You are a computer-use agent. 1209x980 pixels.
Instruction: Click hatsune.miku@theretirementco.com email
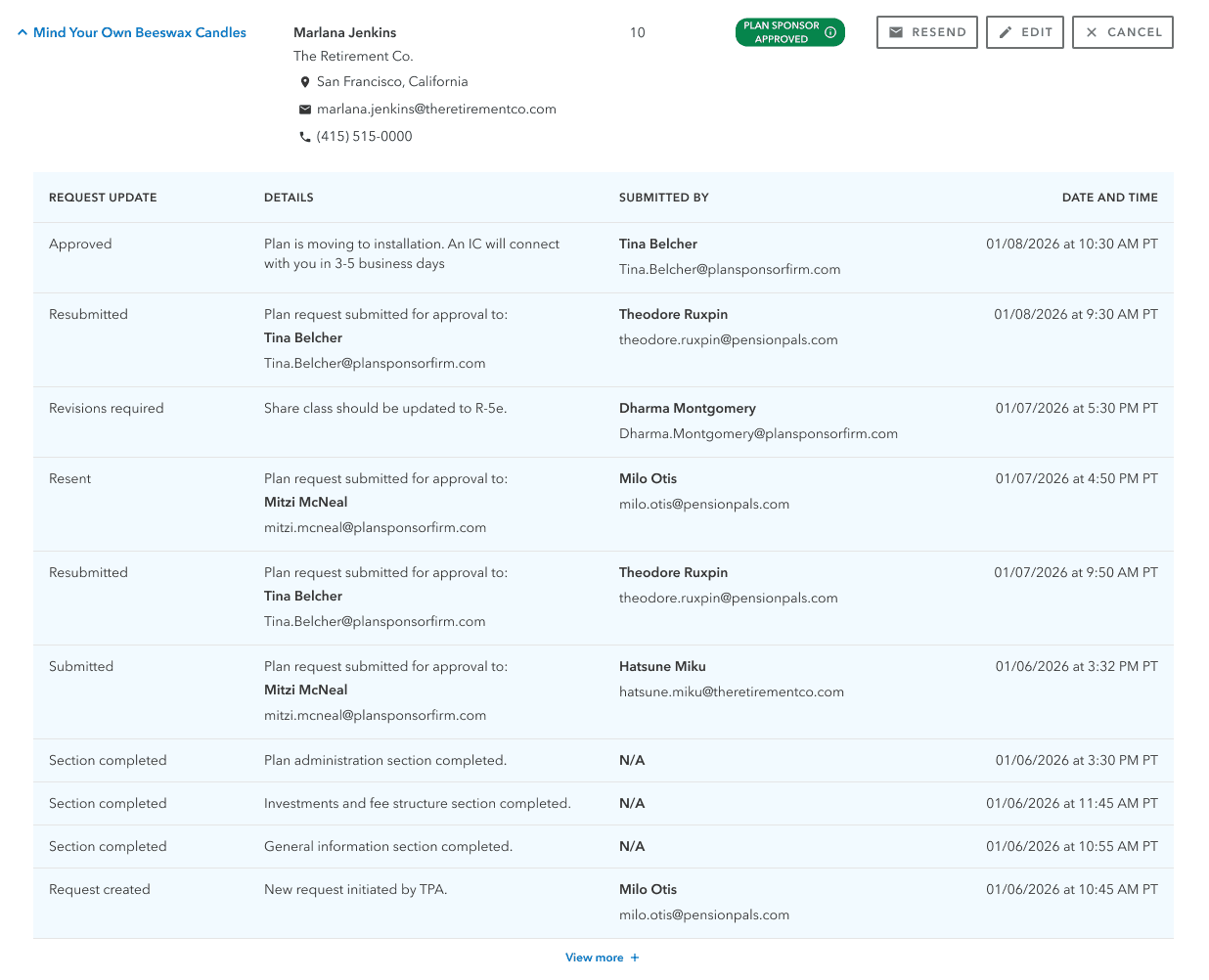(732, 692)
